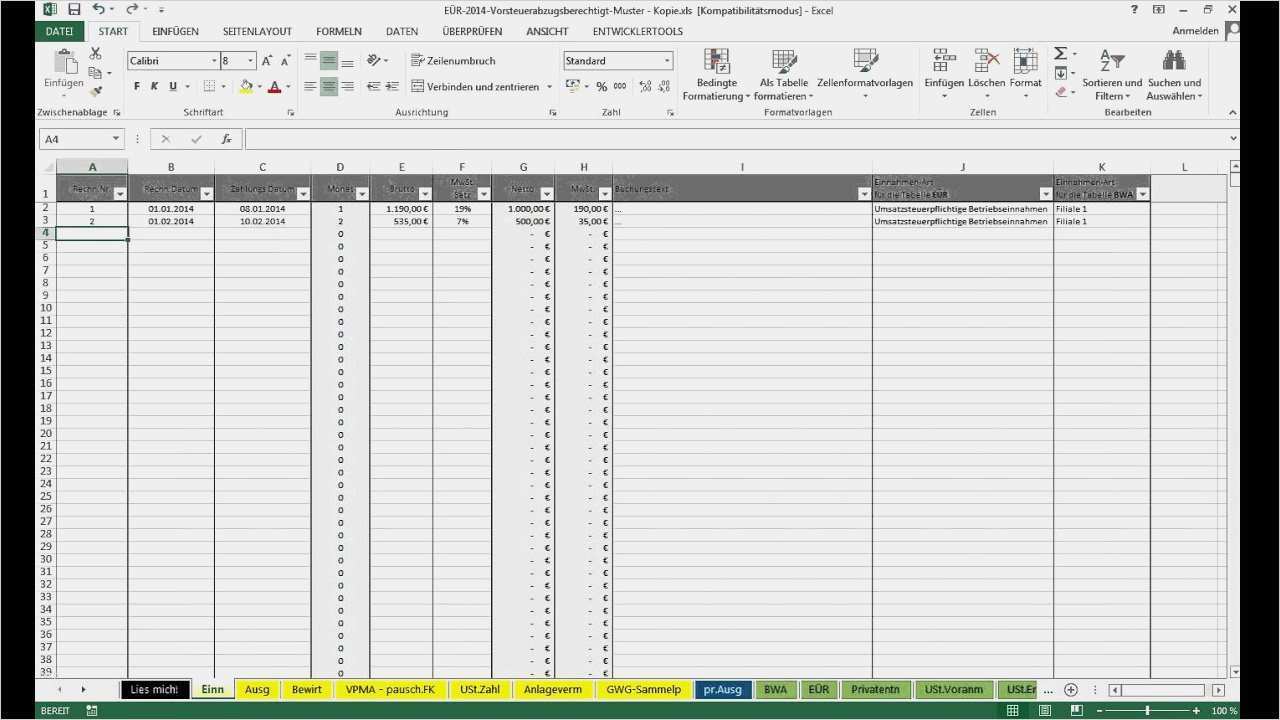Toggle Underline formatting
Viewport: 1280px width, 720px height.
pos(173,87)
